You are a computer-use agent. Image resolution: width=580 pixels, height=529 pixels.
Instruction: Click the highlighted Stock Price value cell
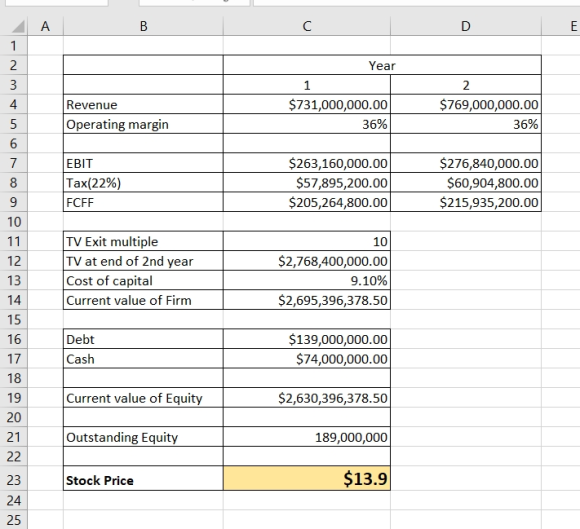pyautogui.click(x=307, y=478)
